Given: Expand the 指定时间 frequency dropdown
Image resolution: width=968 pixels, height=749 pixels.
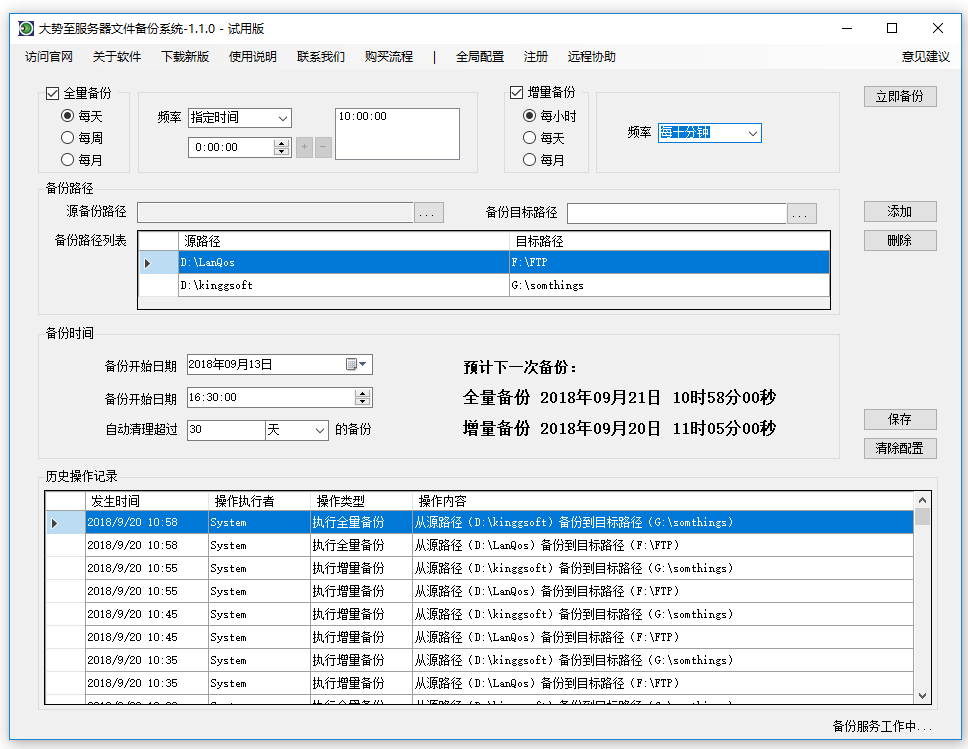Looking at the screenshot, I should pyautogui.click(x=281, y=118).
